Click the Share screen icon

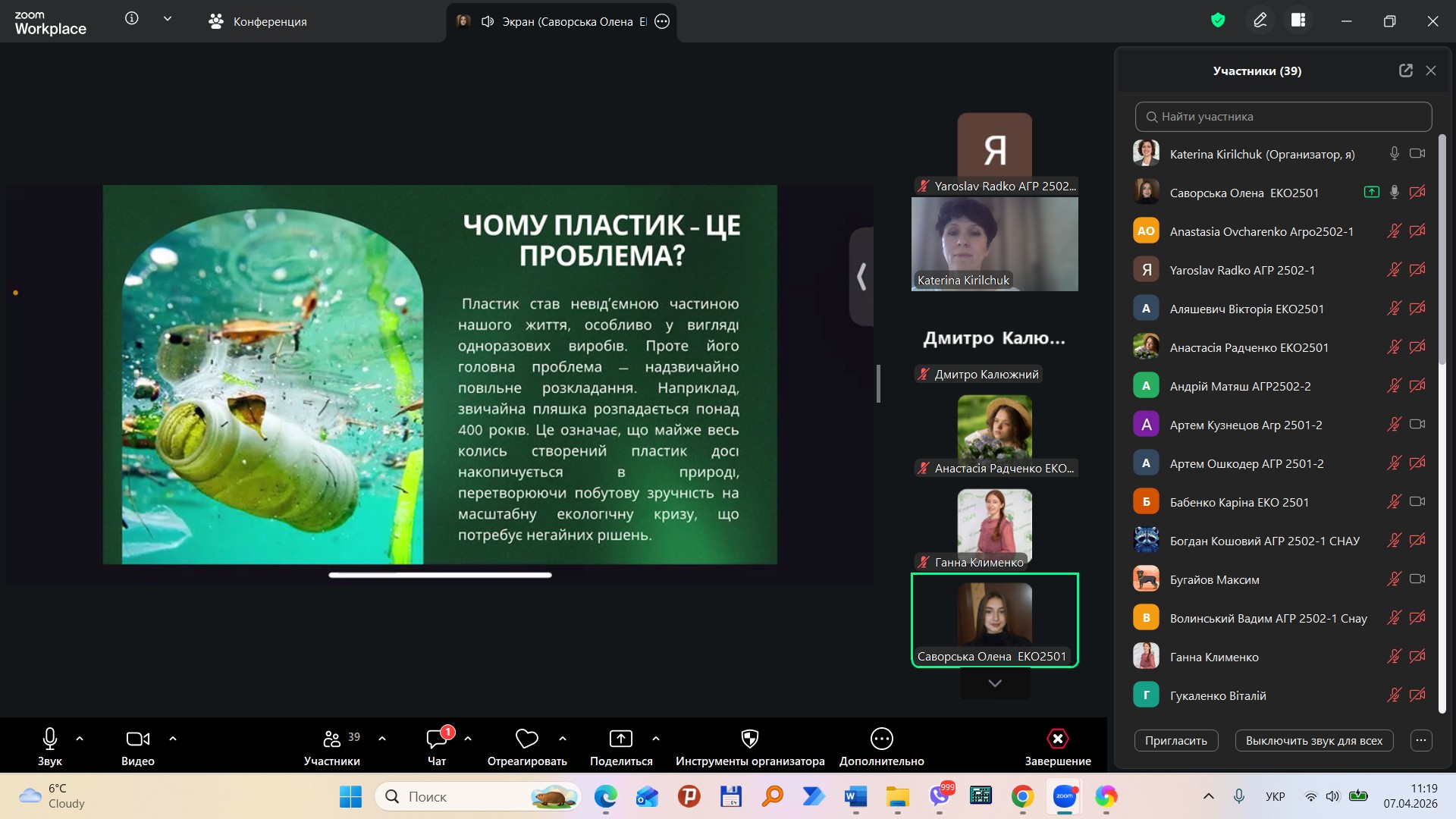[620, 739]
